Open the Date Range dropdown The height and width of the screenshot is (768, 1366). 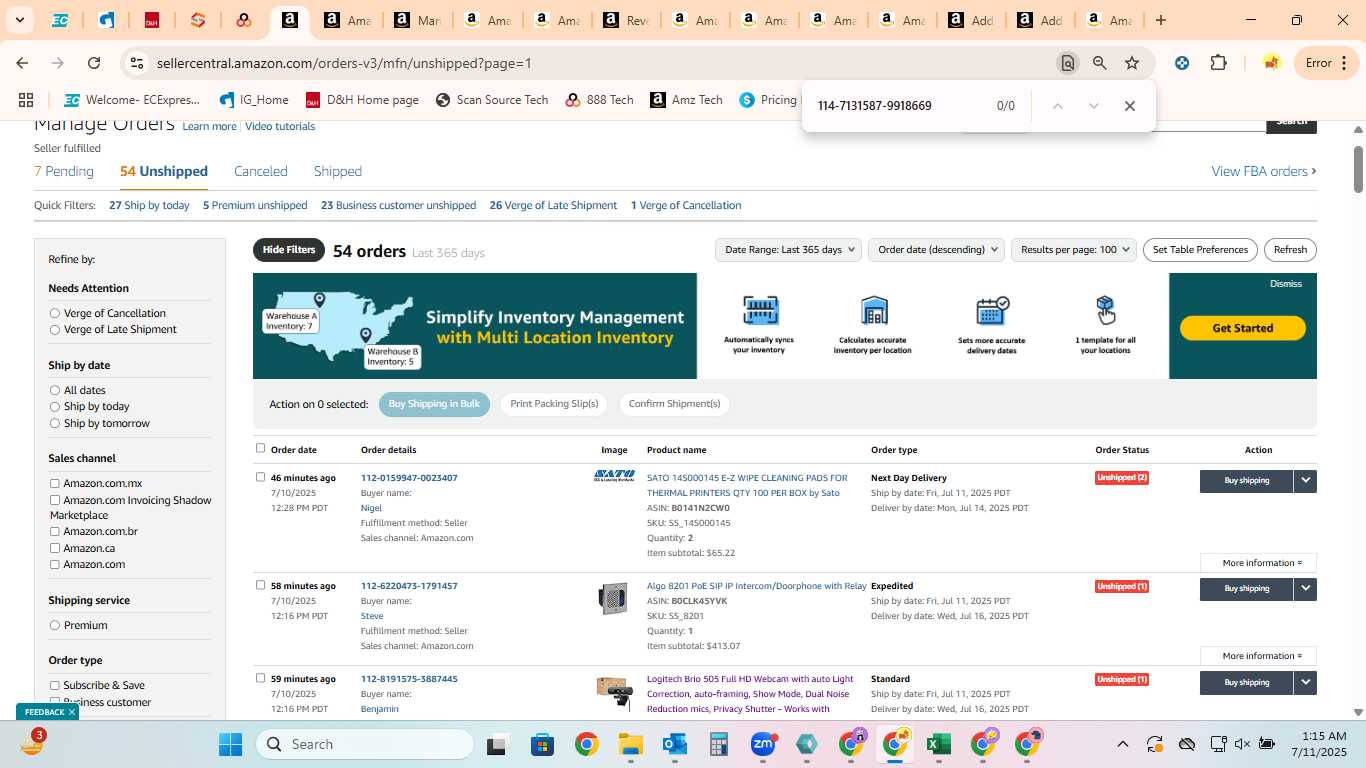(788, 250)
